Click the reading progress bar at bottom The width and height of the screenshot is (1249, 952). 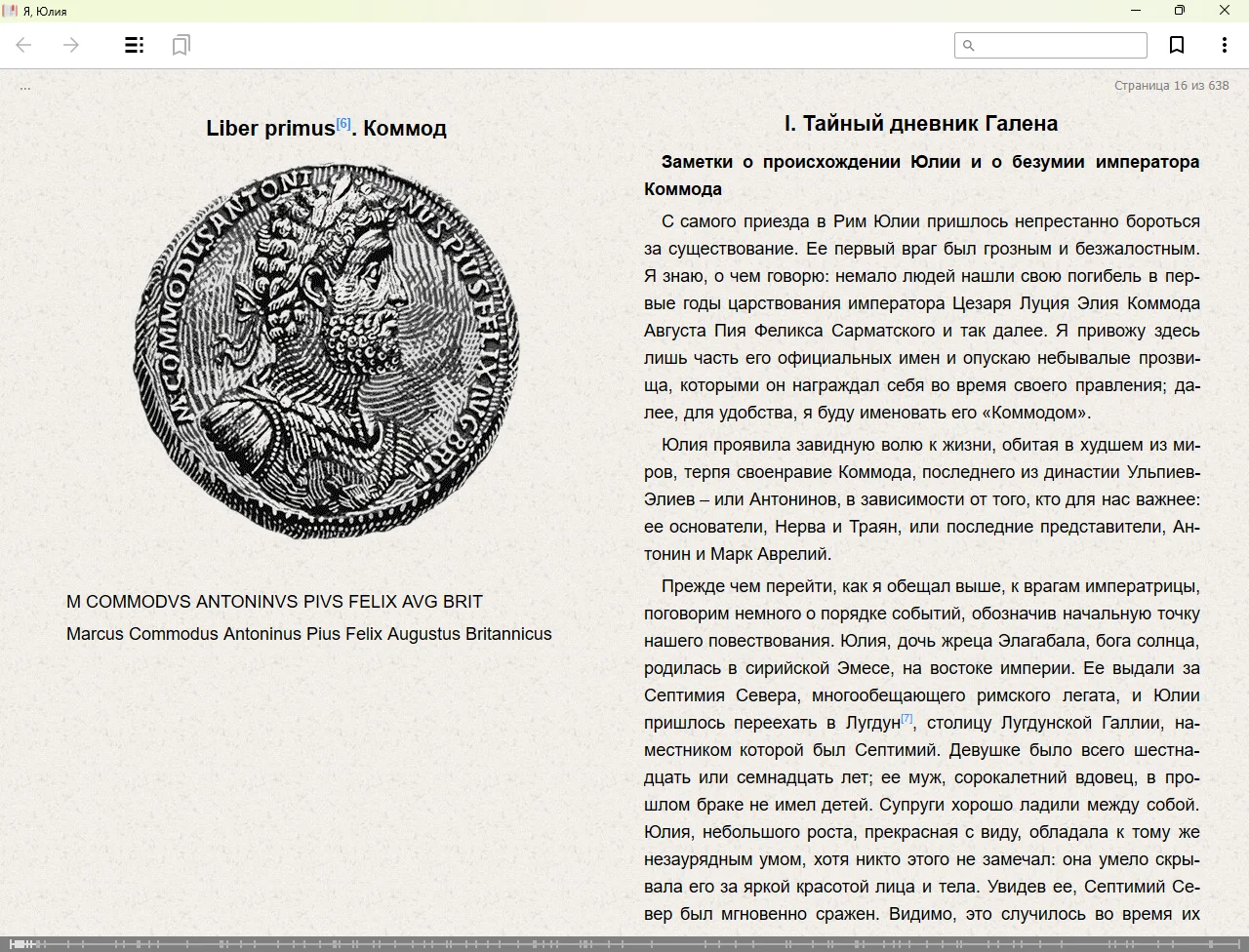pyautogui.click(x=624, y=944)
